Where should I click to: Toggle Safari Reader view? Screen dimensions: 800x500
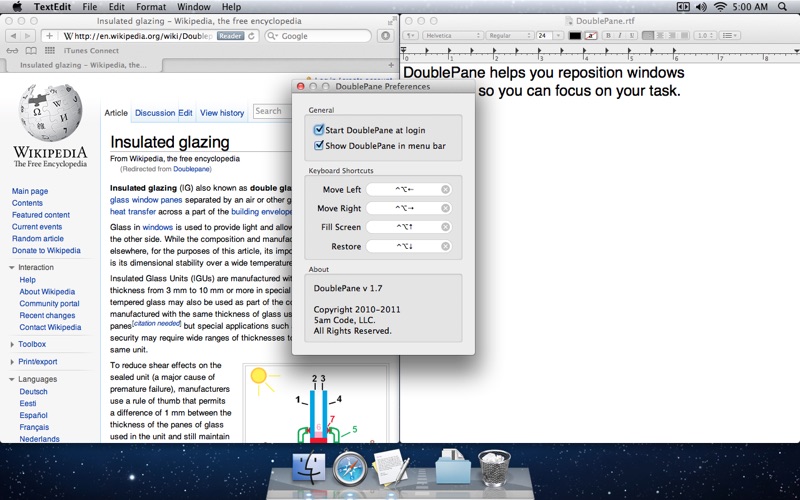[x=230, y=36]
